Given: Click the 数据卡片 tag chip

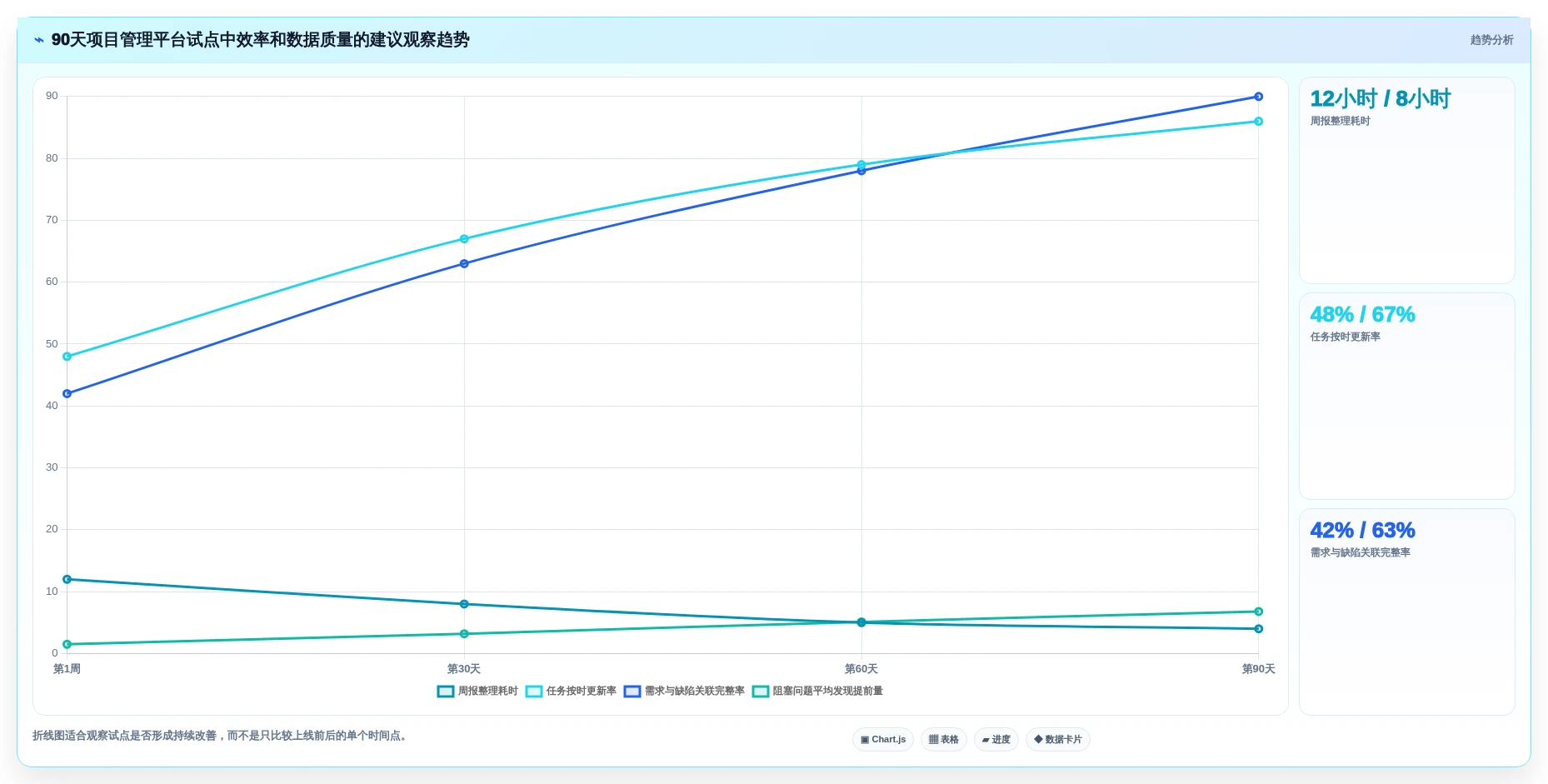Looking at the screenshot, I should 1058,740.
